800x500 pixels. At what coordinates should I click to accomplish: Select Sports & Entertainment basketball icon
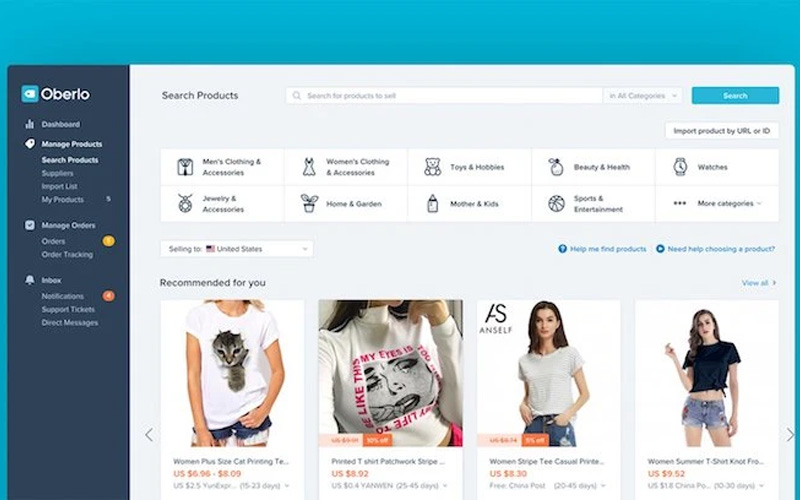tap(556, 204)
